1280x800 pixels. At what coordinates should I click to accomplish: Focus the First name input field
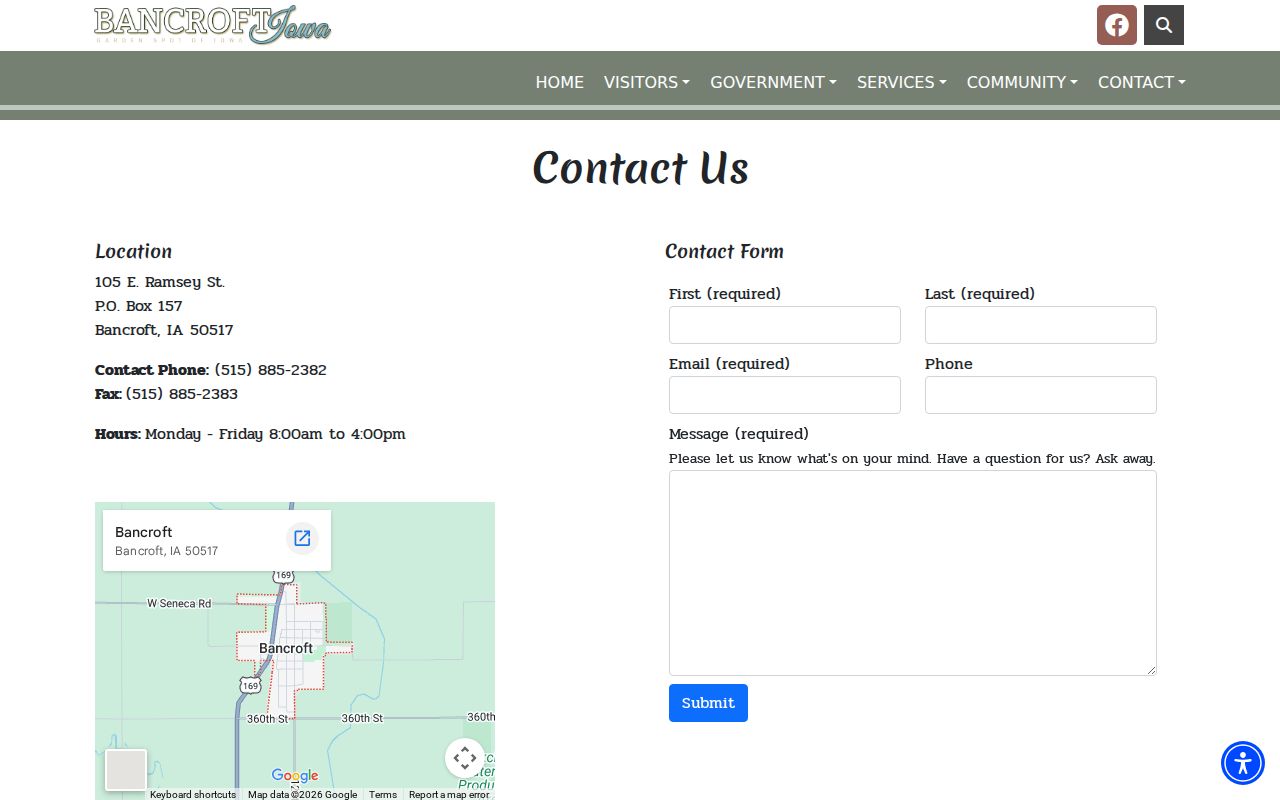coord(785,325)
